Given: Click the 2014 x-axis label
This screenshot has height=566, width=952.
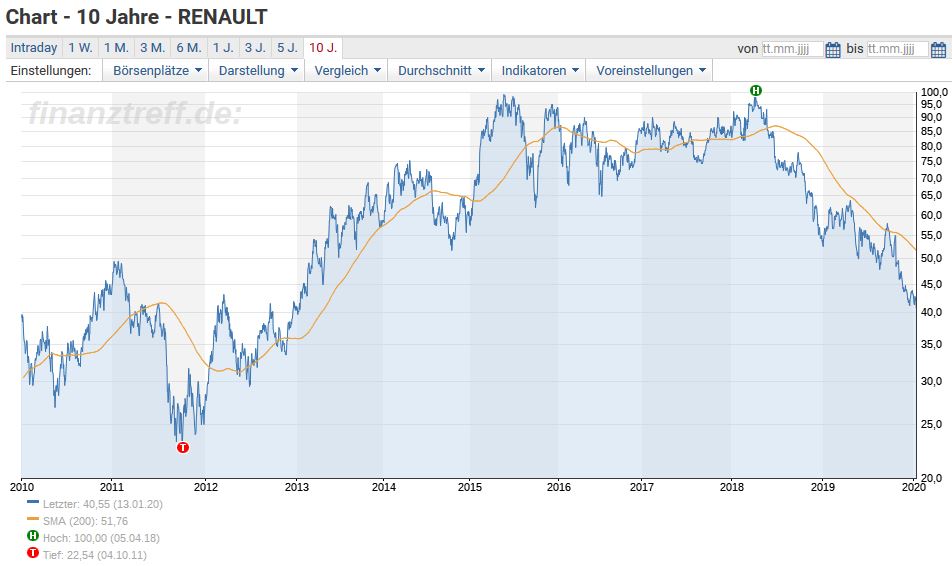Looking at the screenshot, I should coord(384,487).
